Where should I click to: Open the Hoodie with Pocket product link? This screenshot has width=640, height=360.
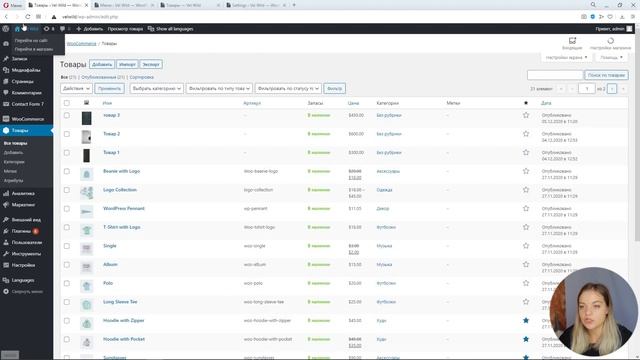[x=124, y=339]
